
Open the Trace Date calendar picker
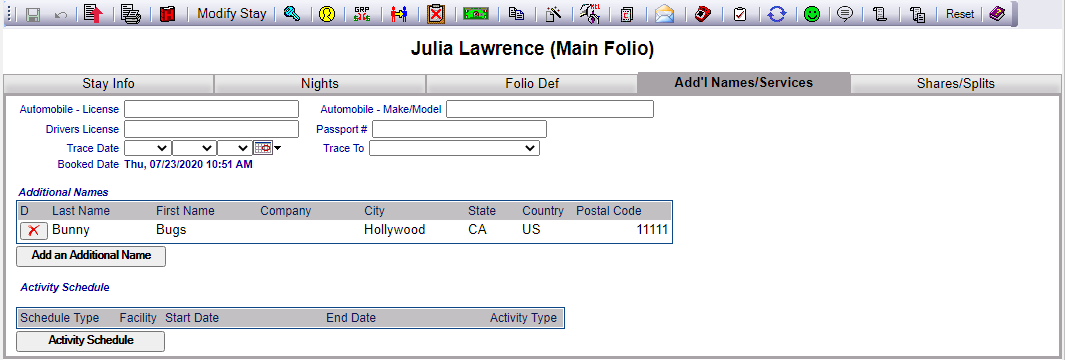263,148
